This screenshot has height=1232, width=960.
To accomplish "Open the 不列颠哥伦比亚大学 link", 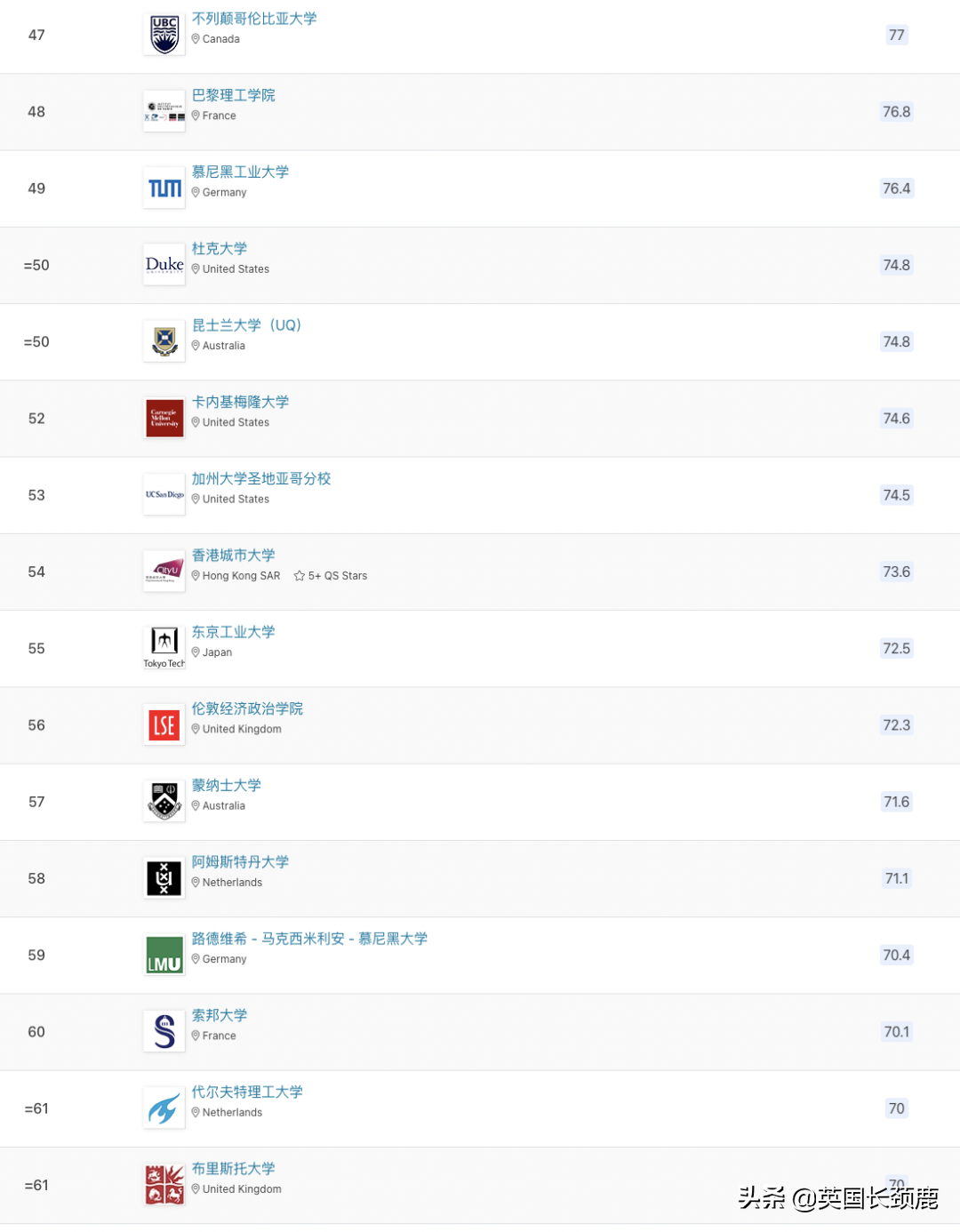I will pos(254,19).
